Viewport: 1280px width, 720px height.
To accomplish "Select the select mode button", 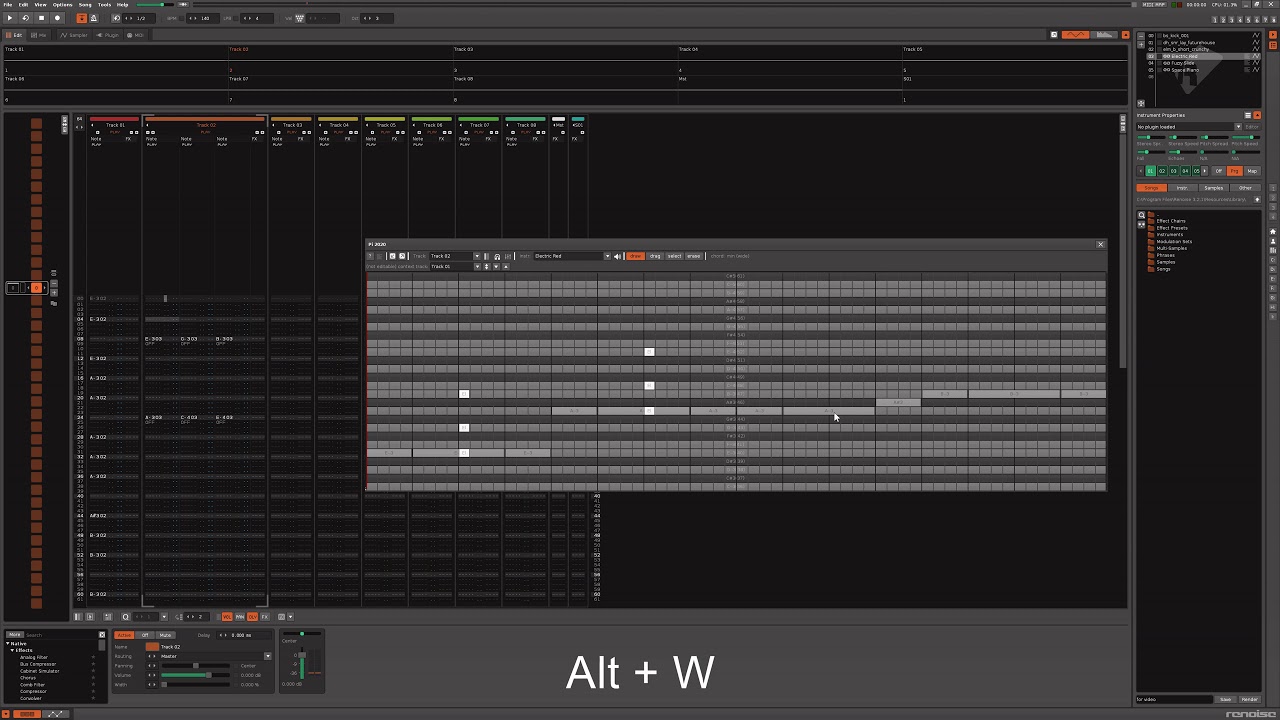I will click(674, 256).
